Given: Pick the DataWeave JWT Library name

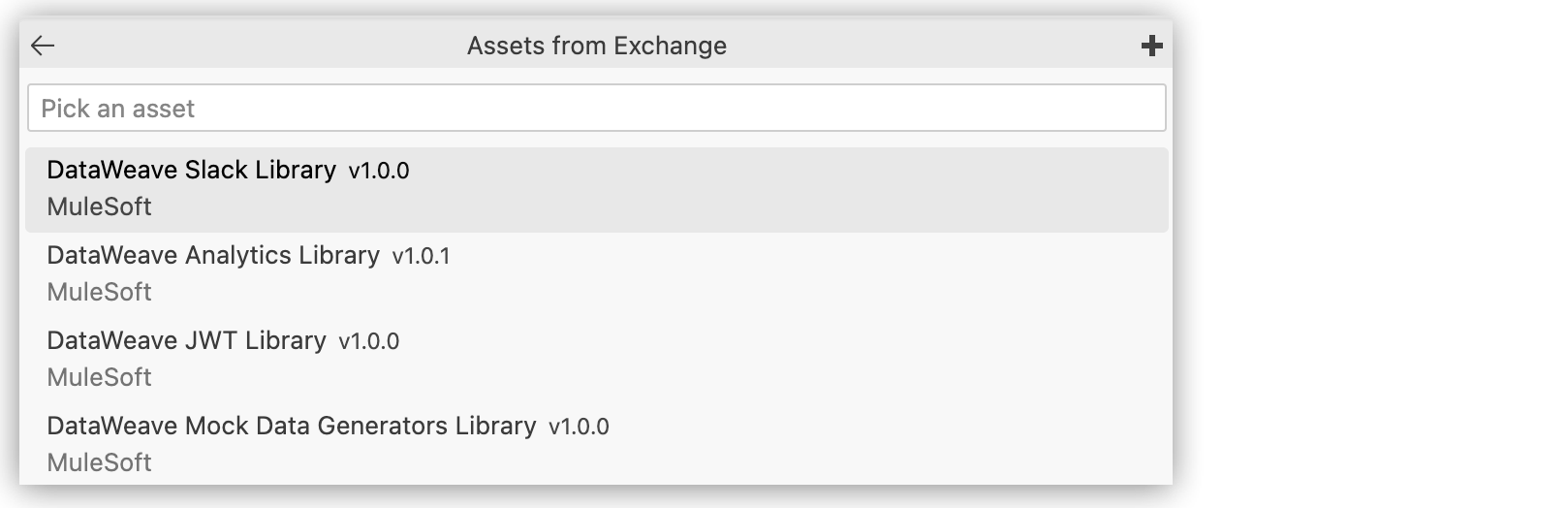Looking at the screenshot, I should [x=186, y=340].
